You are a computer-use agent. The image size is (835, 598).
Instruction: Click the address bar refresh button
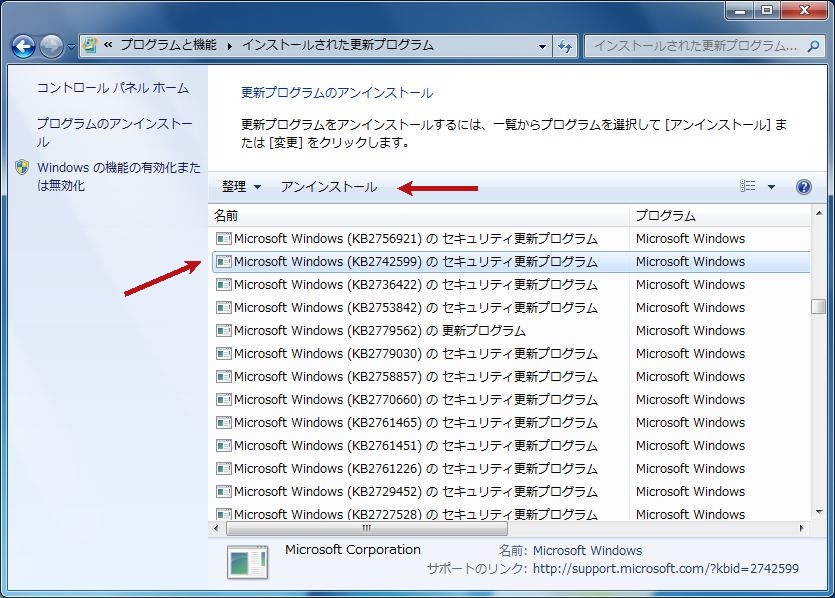[x=565, y=46]
